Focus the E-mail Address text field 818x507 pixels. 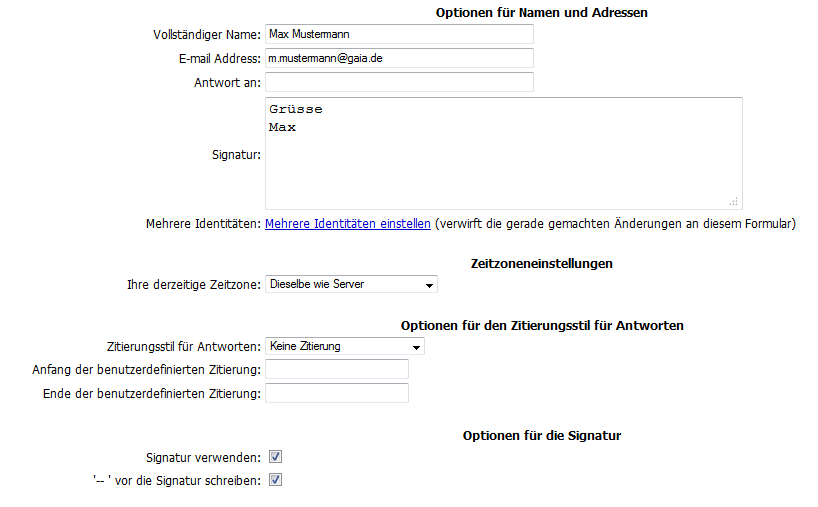coord(400,58)
